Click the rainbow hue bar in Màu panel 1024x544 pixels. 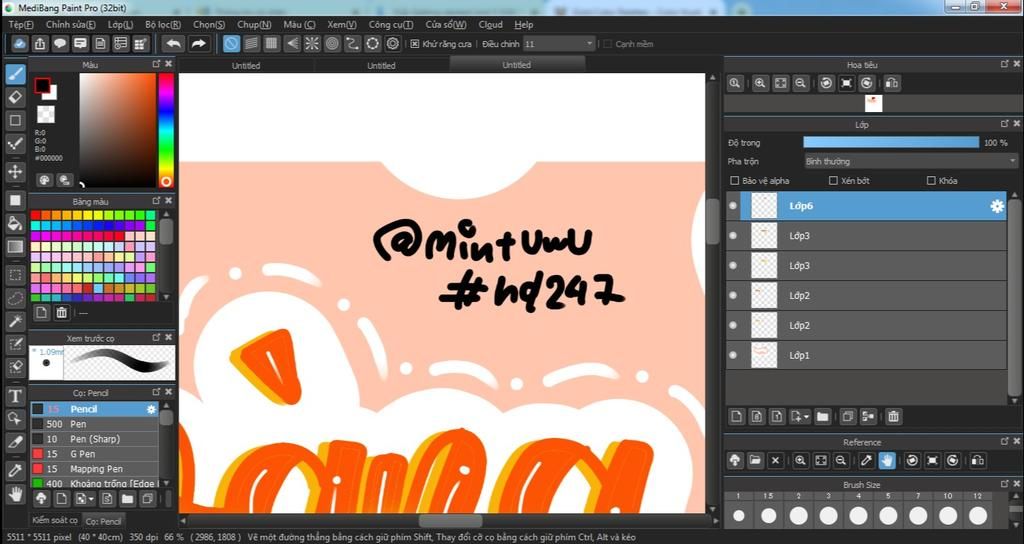[x=166, y=130]
